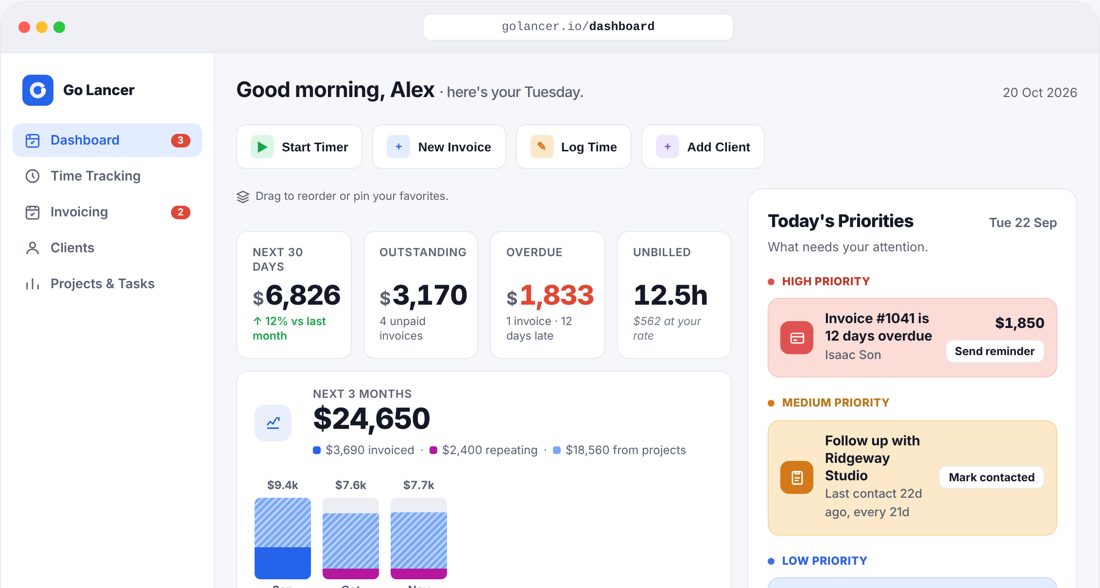Click the HIGH PRIORITY heading
The image size is (1100, 588).
point(826,281)
